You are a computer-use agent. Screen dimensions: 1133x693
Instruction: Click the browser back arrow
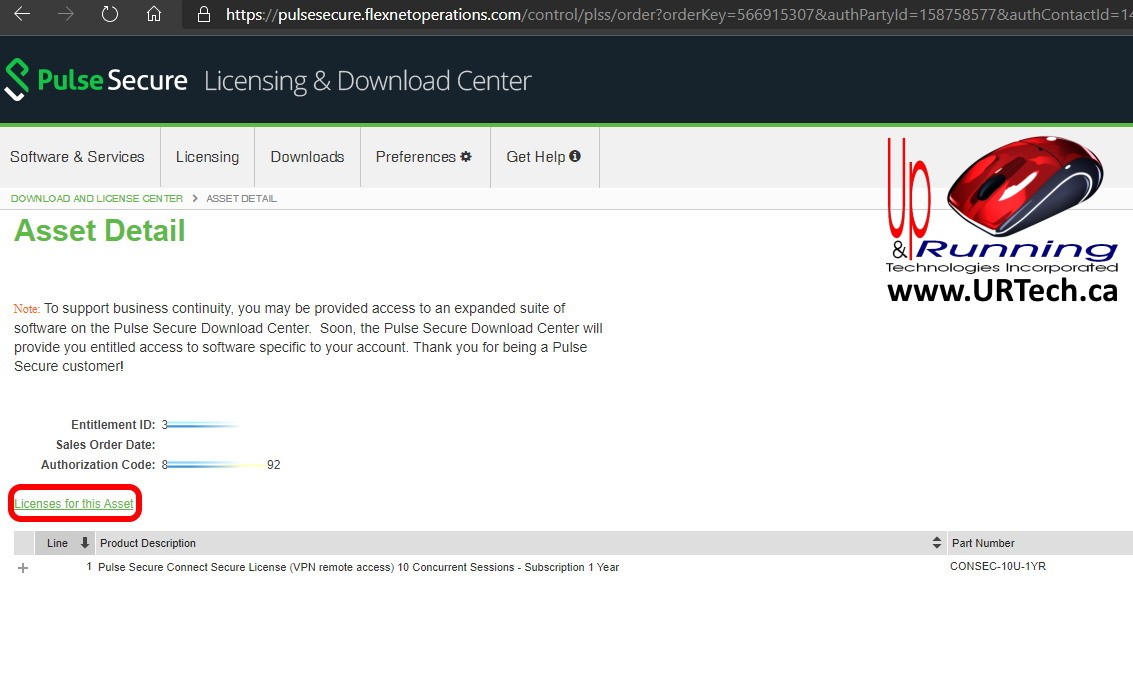pos(22,14)
